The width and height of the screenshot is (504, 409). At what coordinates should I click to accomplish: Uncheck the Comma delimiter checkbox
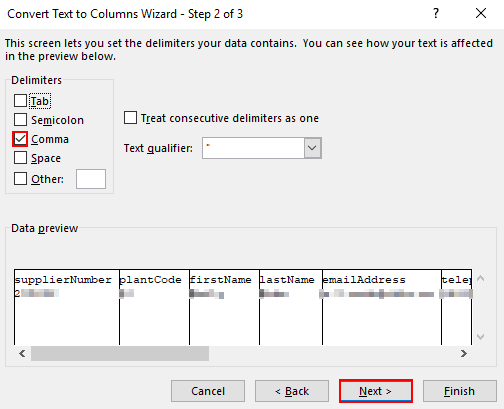pyautogui.click(x=20, y=139)
